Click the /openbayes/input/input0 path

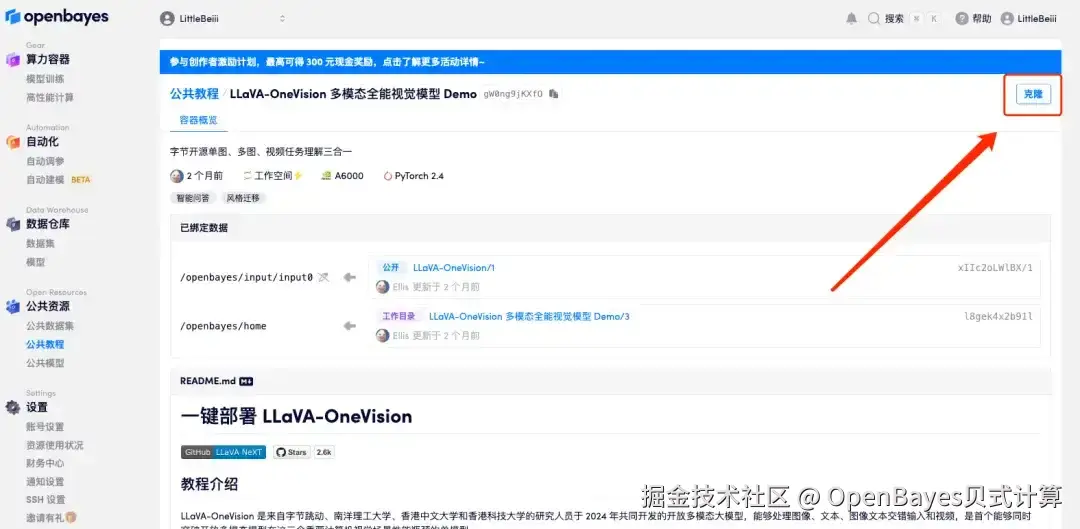tap(247, 277)
